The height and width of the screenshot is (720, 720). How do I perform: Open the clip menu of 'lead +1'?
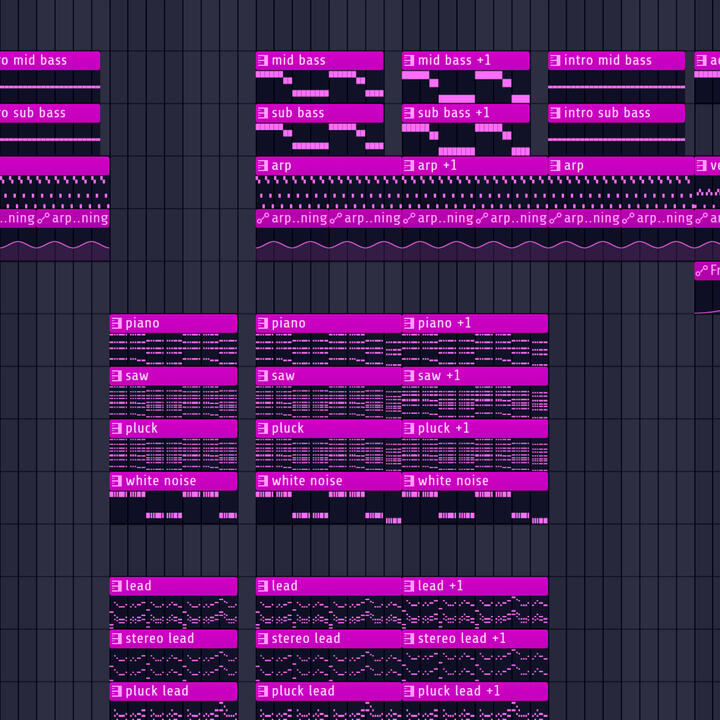[x=409, y=587]
